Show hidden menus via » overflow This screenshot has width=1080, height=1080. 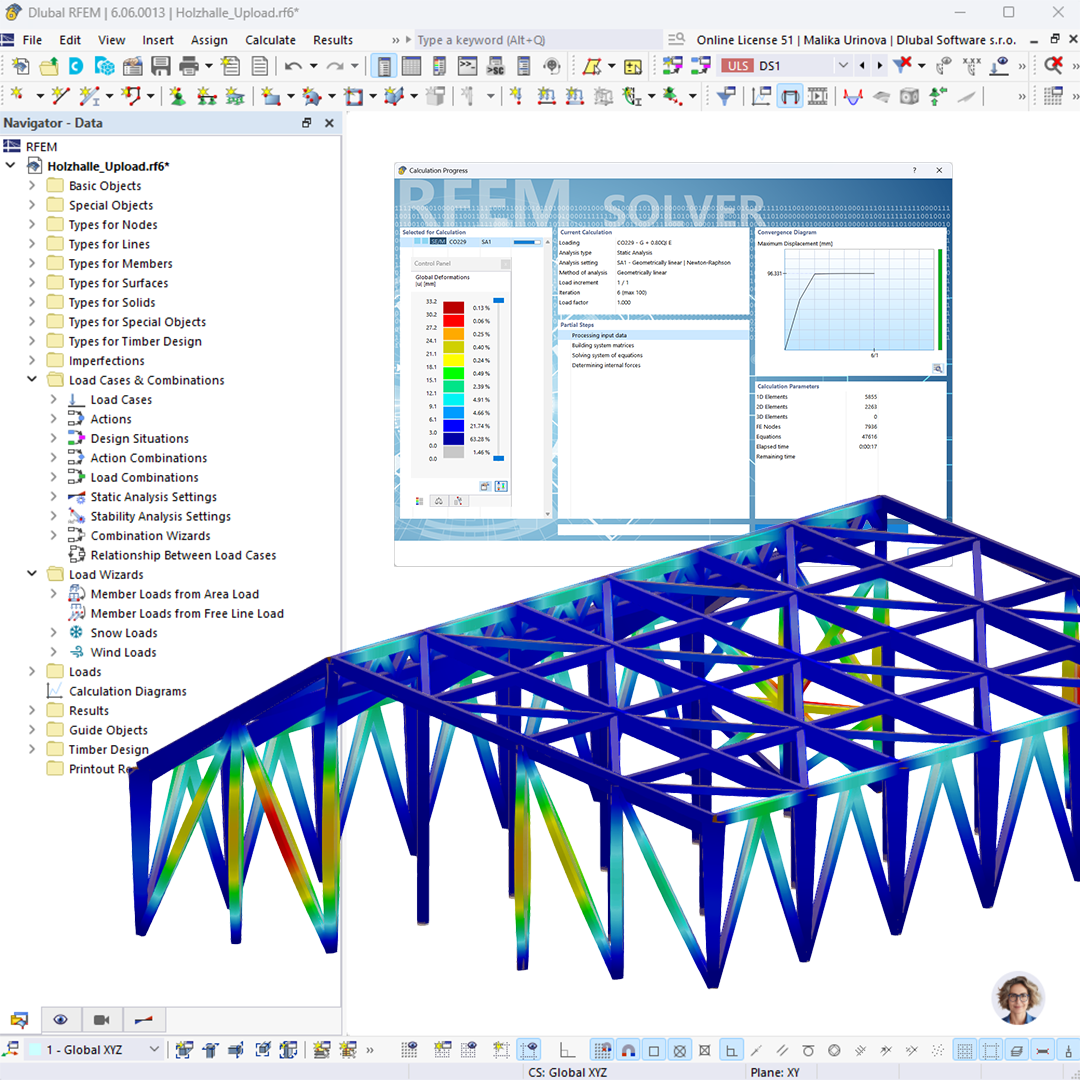(x=395, y=40)
